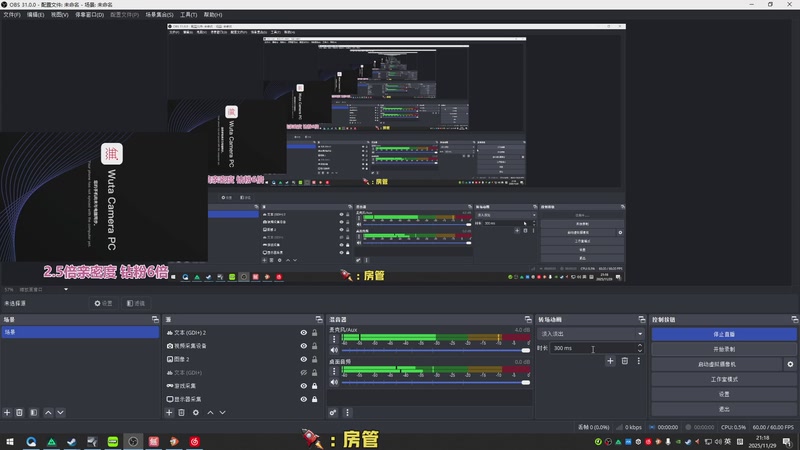Undock the Sources panel
The image size is (800, 450).
coord(319,319)
